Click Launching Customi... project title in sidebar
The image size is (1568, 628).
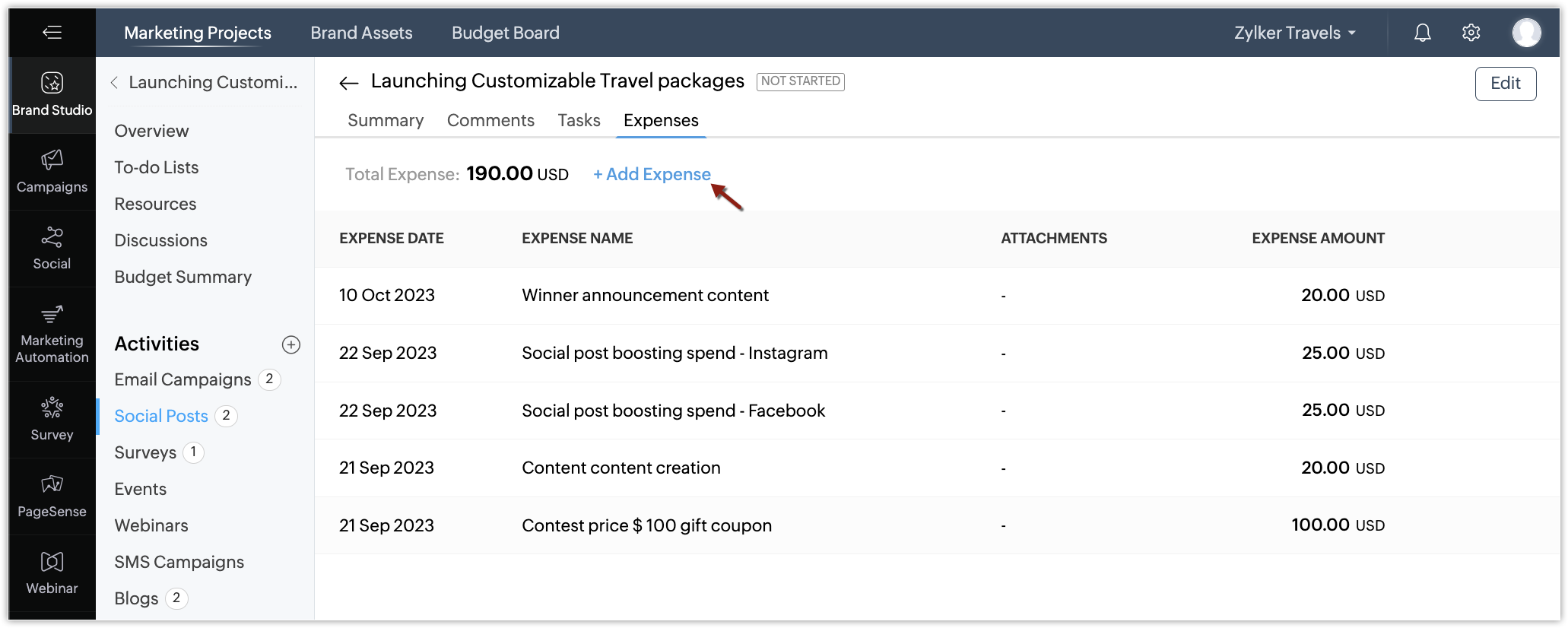tap(213, 82)
